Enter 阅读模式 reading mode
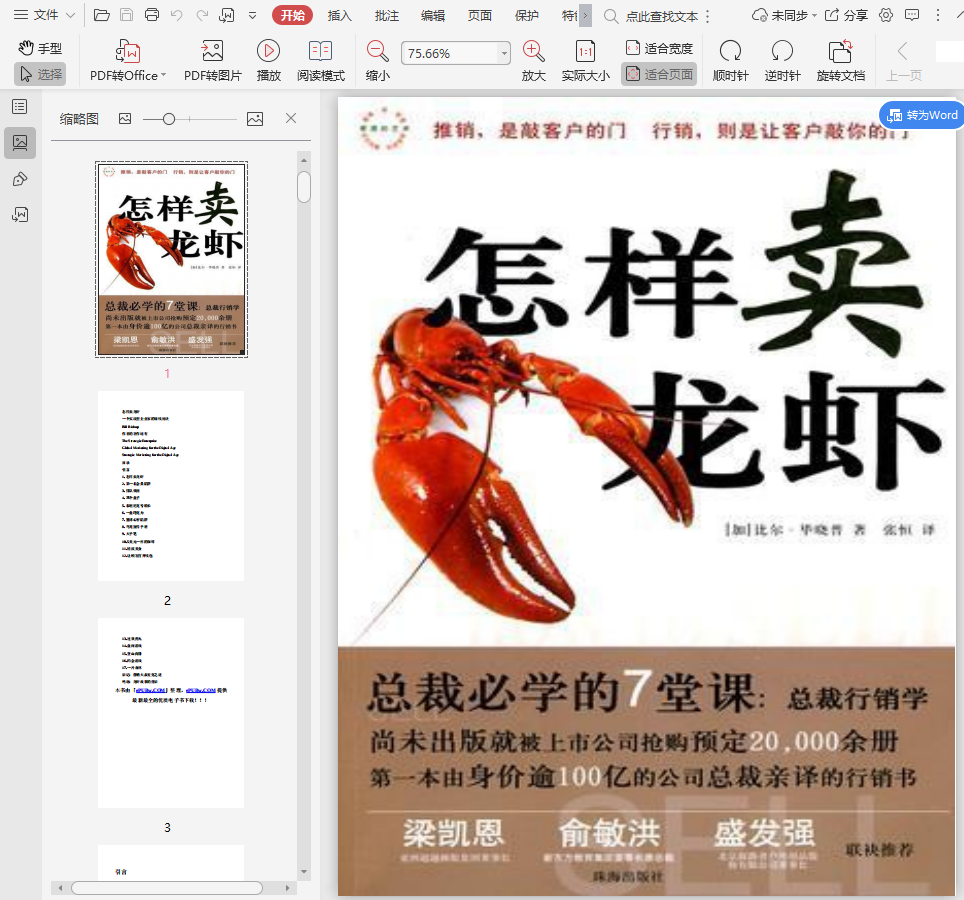 coord(320,53)
